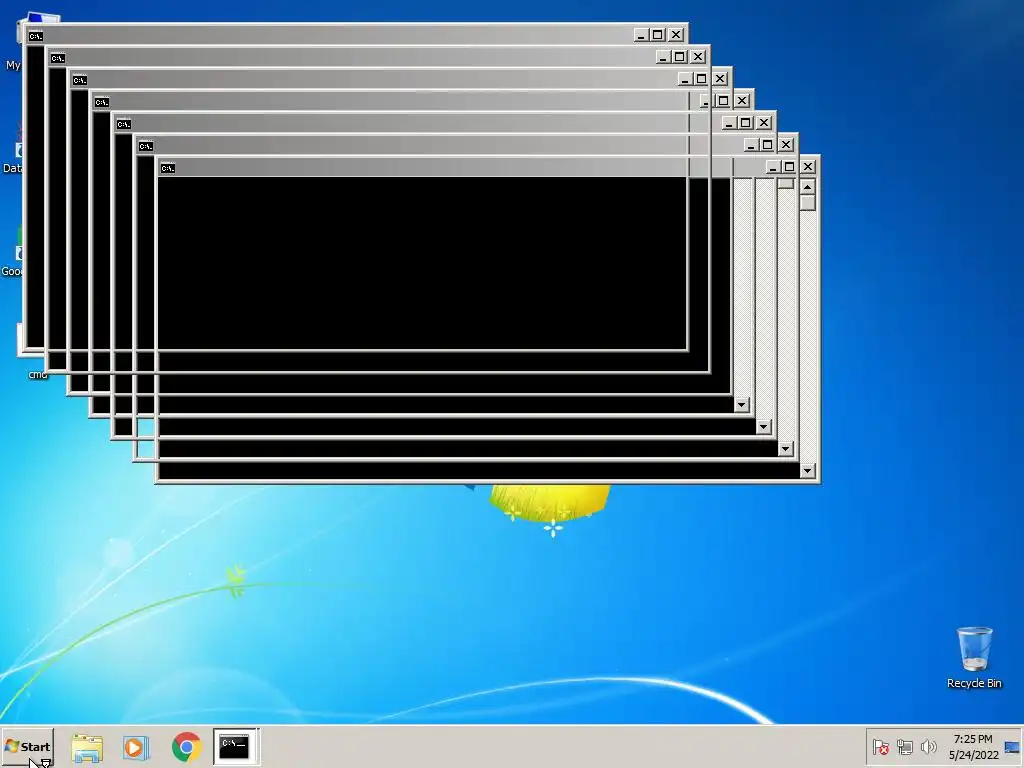Click inside the frontmost cmd window's black console area
Viewport: 1024px width, 768px height.
(x=479, y=327)
